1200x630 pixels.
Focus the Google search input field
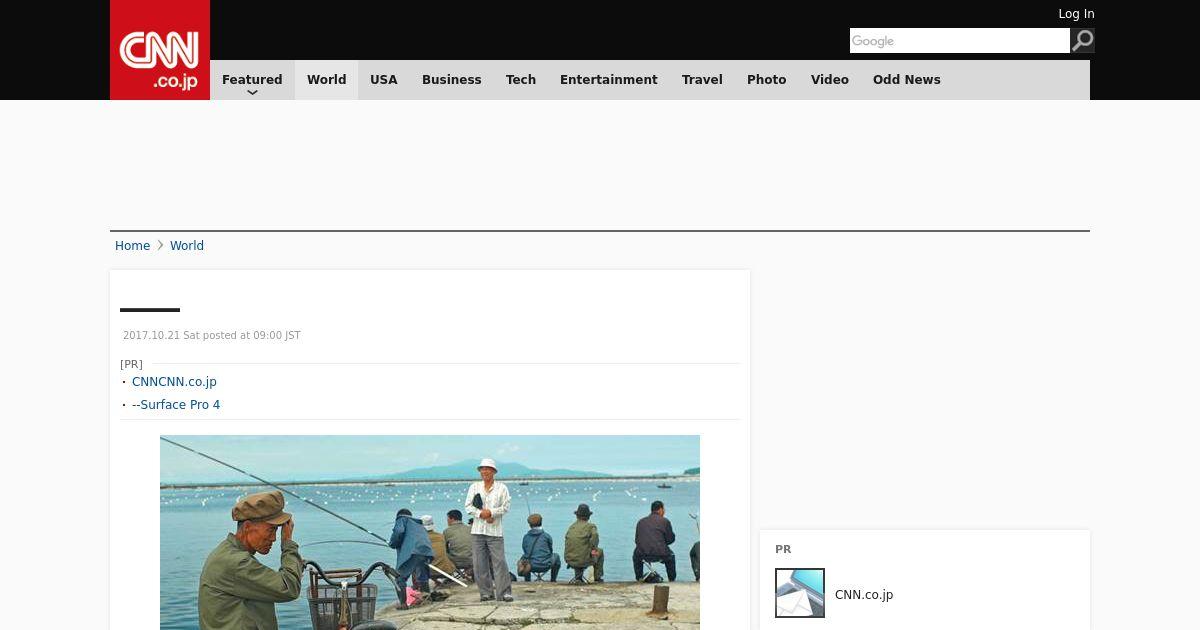tap(960, 41)
